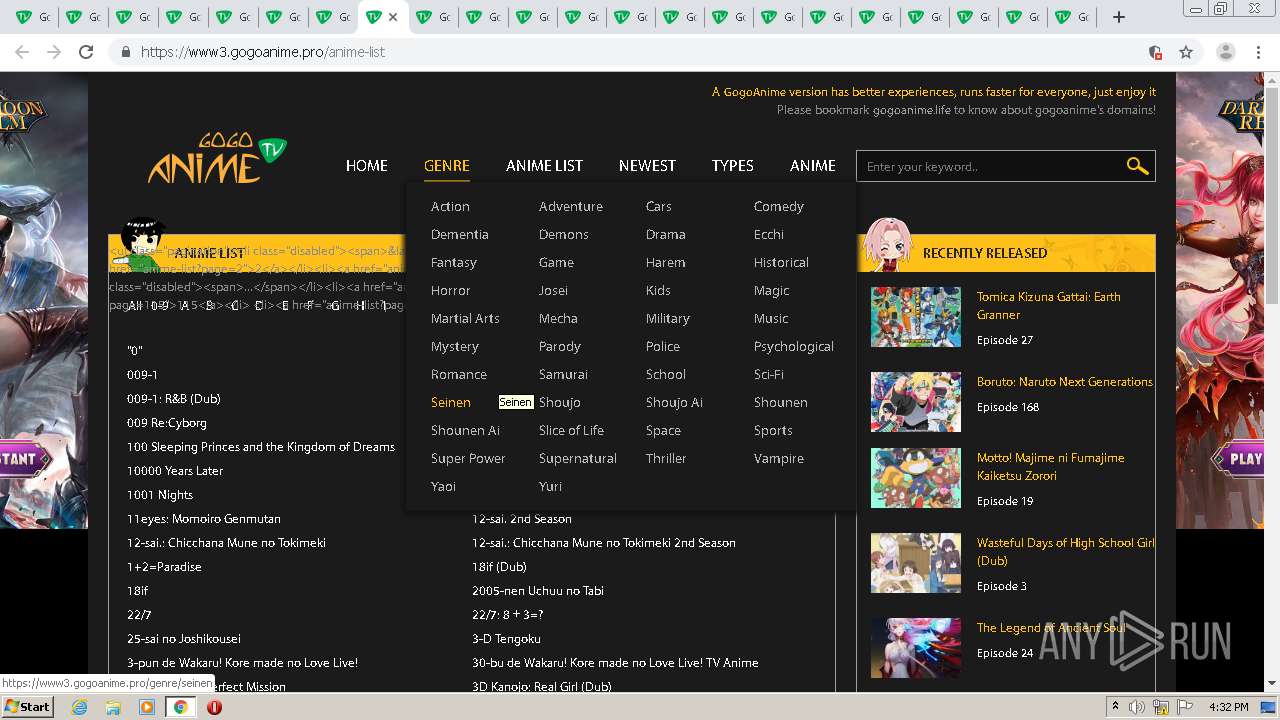Open ANIME LIST navigation item
Screen dimensions: 1280x720
click(544, 166)
